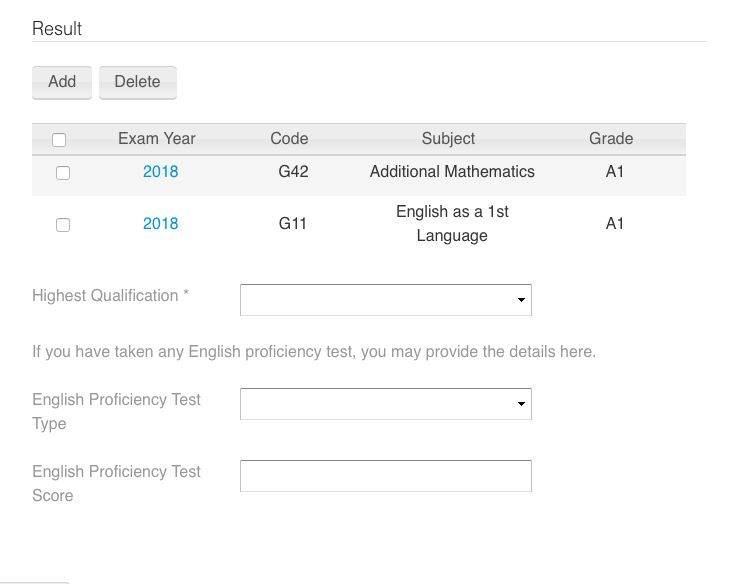Click the Code column header
Viewport: 733px width, 584px height.
pos(289,139)
